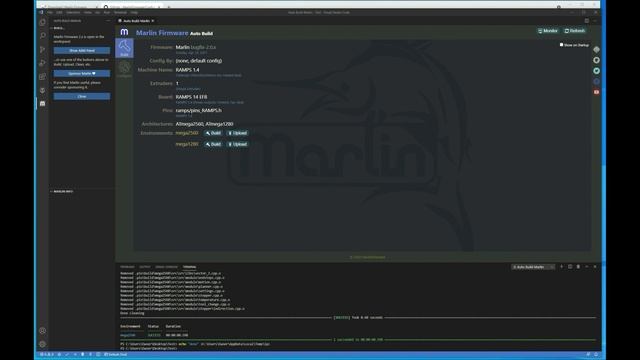Open the Extensions view
The width and height of the screenshot is (640, 360).
pos(42,76)
